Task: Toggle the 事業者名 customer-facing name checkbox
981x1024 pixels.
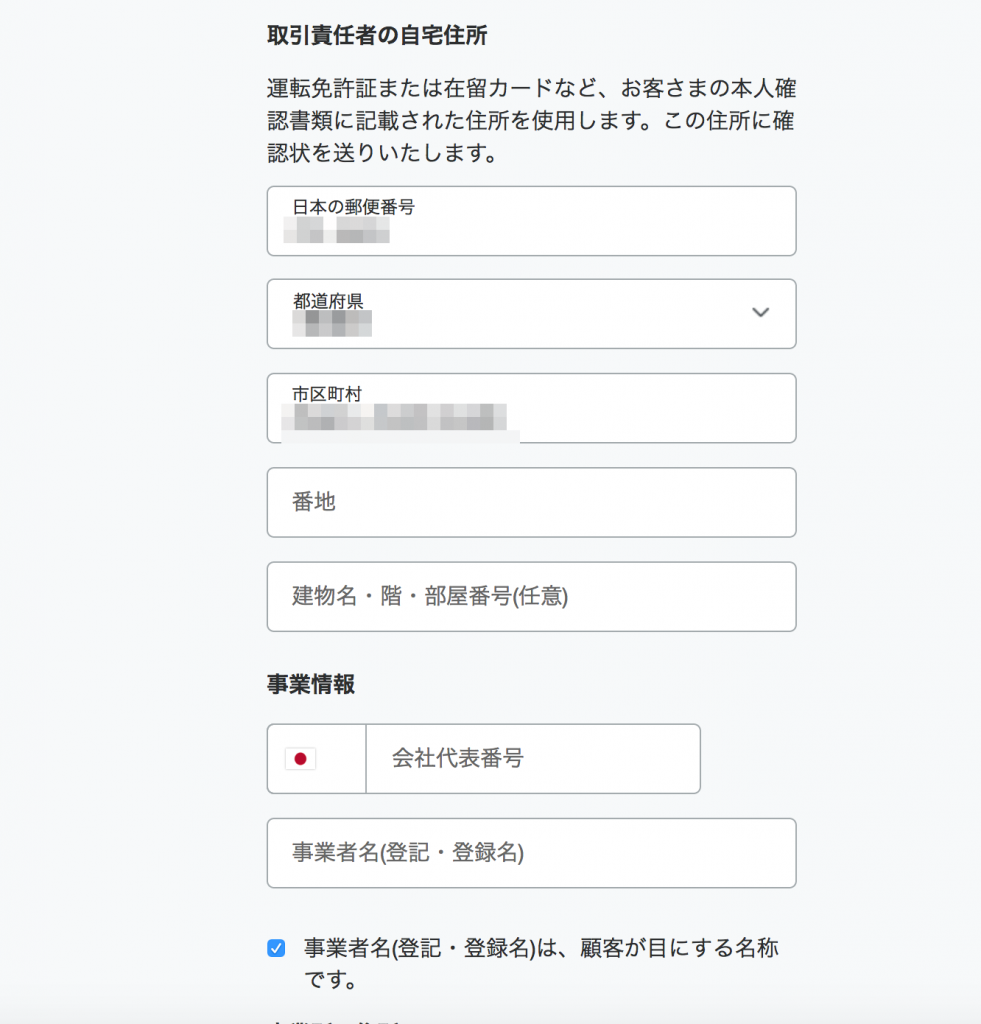Action: [x=276, y=948]
